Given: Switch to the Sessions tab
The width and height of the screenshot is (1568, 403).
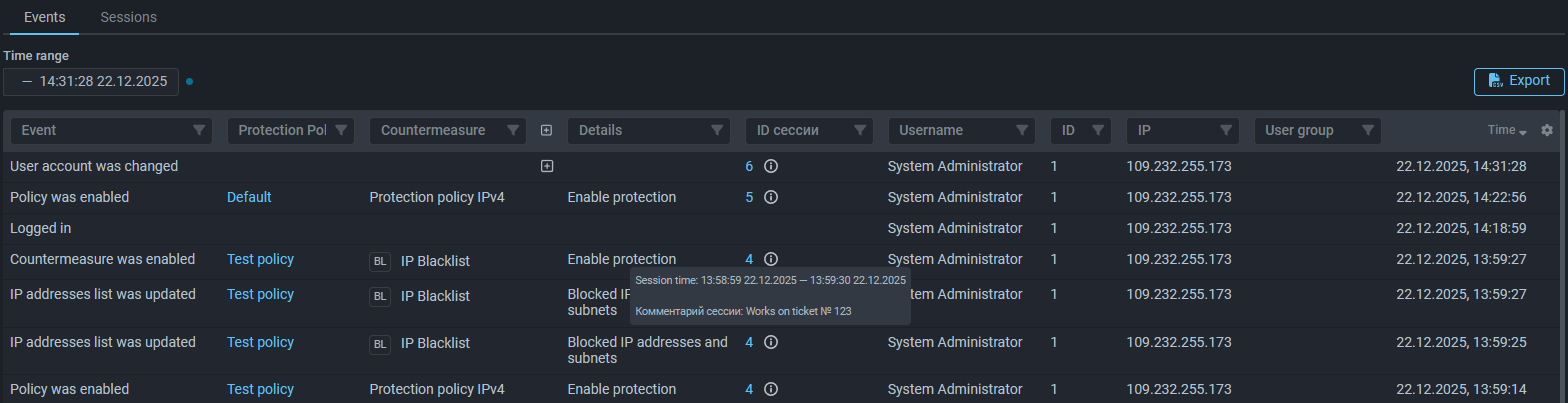Looking at the screenshot, I should click(128, 17).
